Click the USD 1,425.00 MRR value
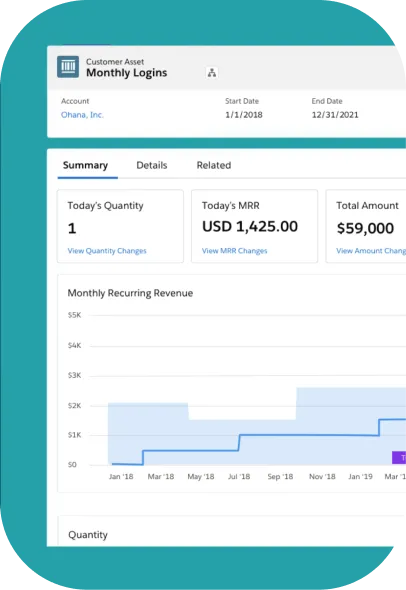This screenshot has width=406, height=590. click(250, 227)
